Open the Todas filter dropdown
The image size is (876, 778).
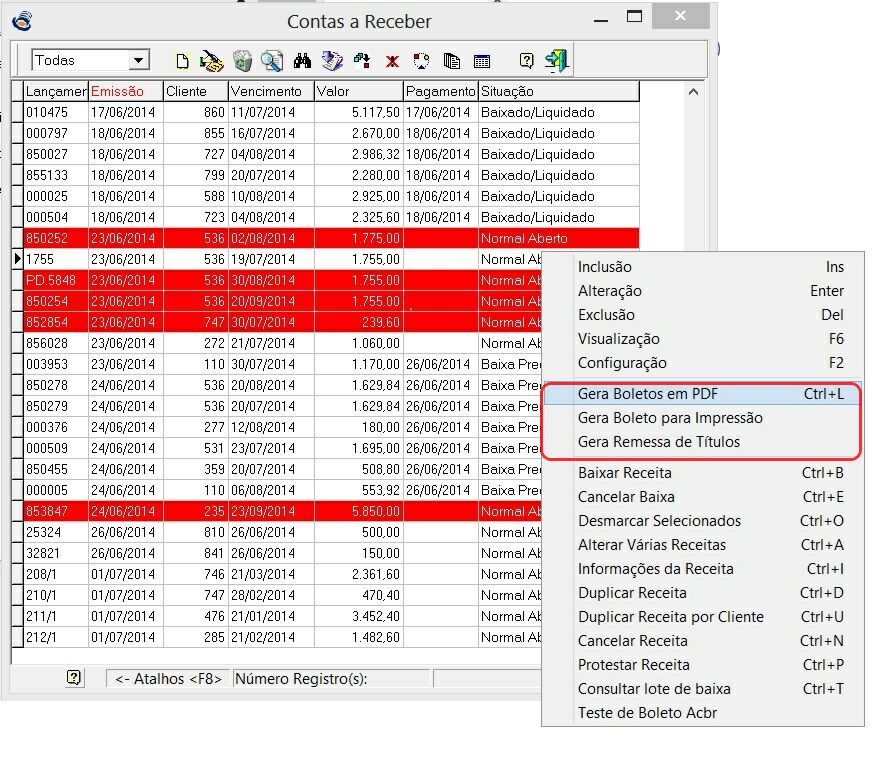[x=138, y=60]
